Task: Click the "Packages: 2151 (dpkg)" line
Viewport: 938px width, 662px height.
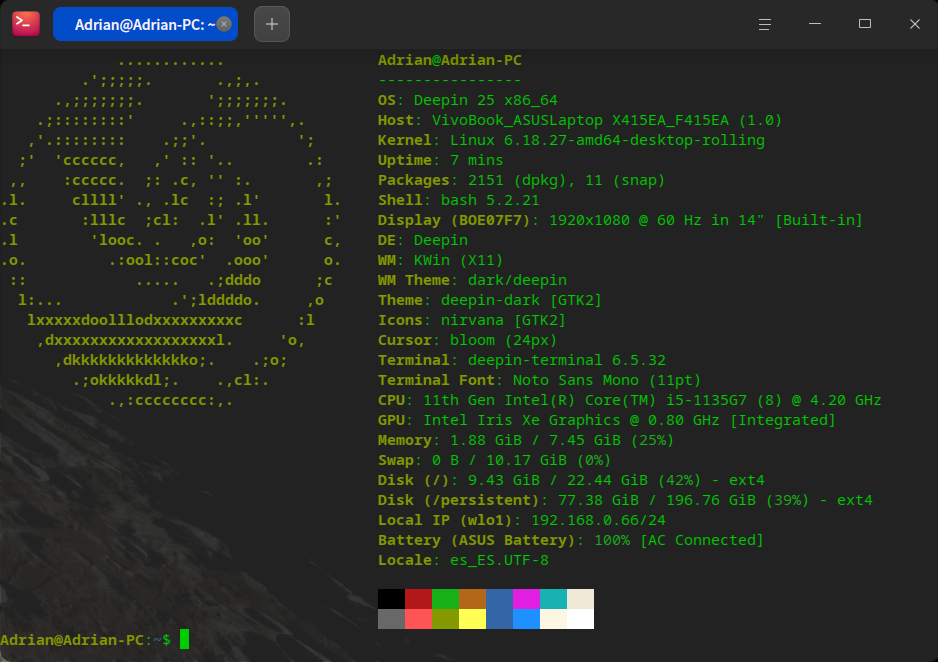Action: [521, 181]
